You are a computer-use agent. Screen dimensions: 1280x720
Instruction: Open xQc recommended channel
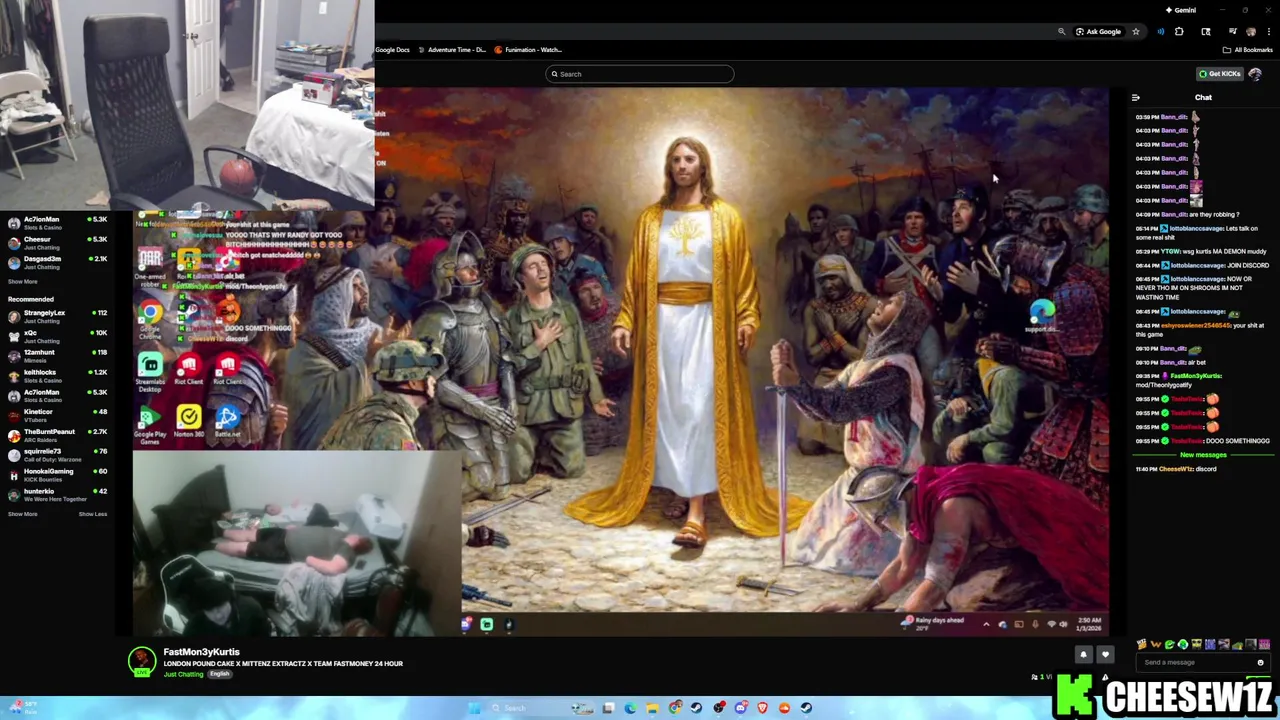[x=58, y=337]
